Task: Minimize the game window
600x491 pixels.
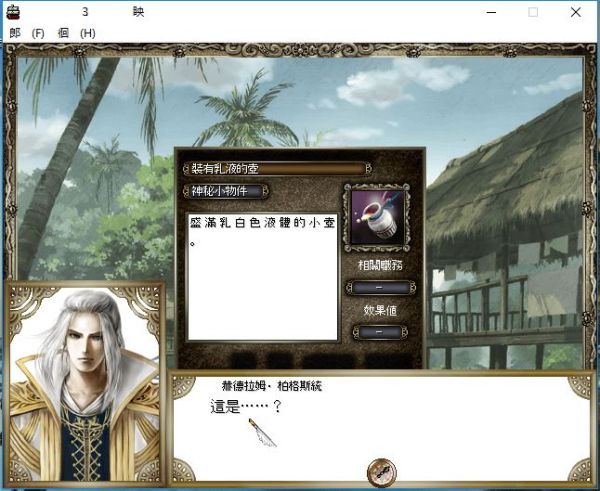Action: coord(491,12)
